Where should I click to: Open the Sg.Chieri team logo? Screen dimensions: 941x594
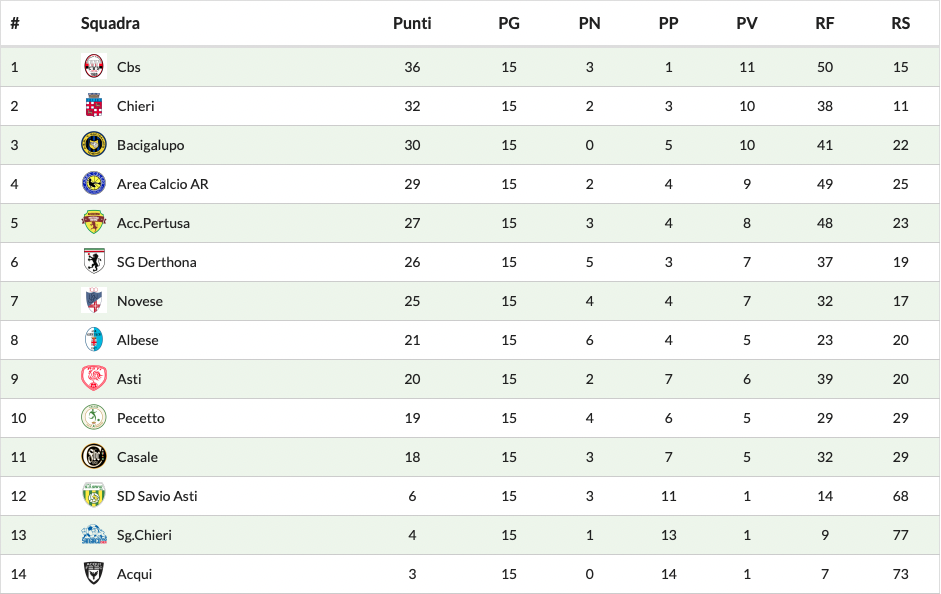coord(94,535)
